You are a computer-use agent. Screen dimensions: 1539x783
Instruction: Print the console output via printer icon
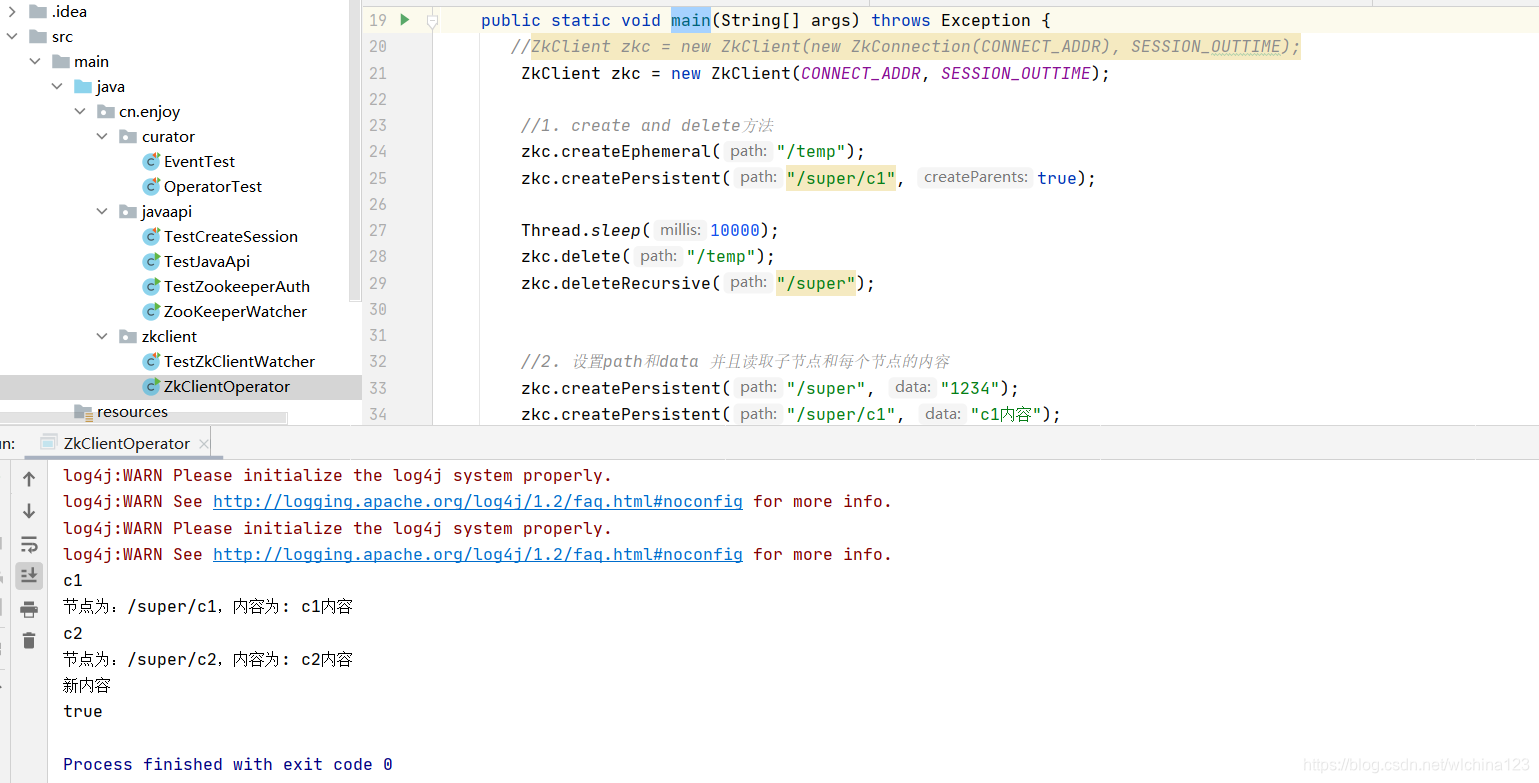pos(29,609)
